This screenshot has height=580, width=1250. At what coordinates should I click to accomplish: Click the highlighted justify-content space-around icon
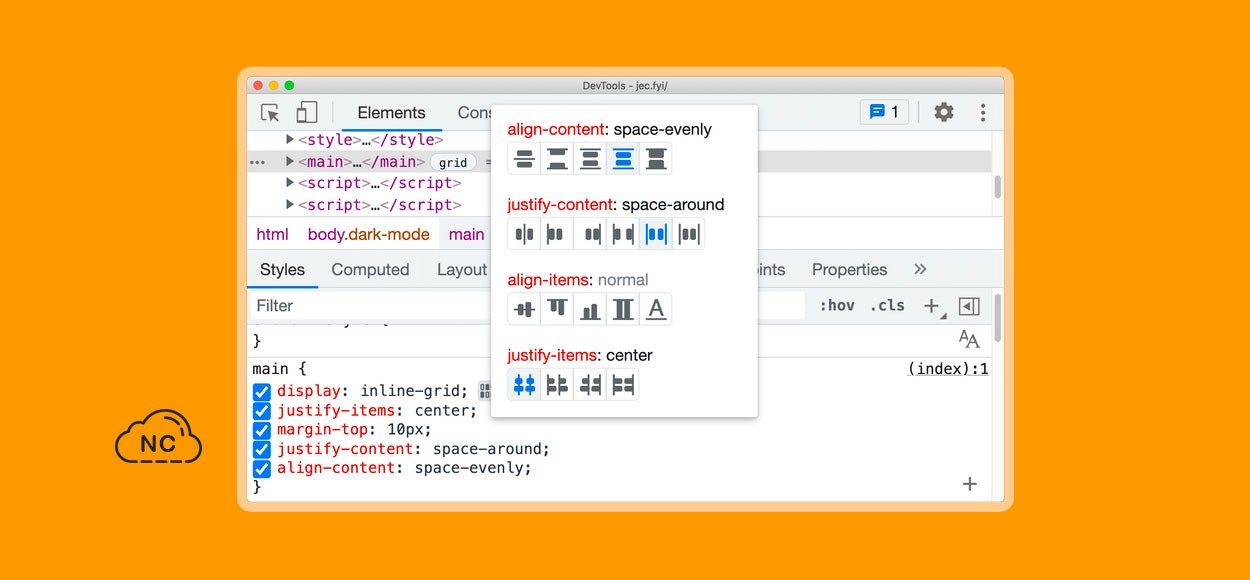(656, 234)
